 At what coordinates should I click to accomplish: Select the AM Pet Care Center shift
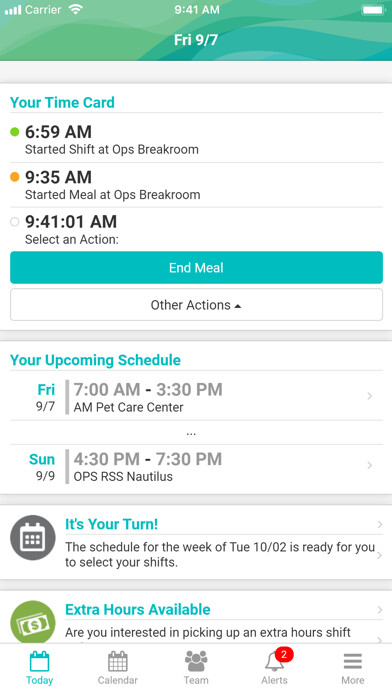(196, 396)
